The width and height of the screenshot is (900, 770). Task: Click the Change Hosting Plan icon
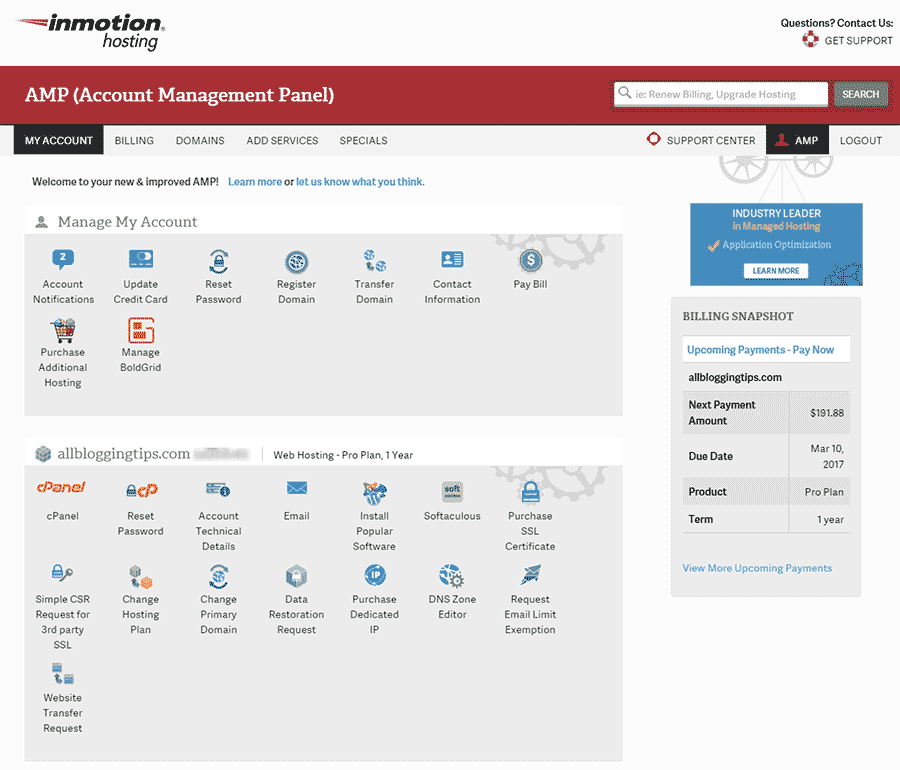click(x=141, y=577)
